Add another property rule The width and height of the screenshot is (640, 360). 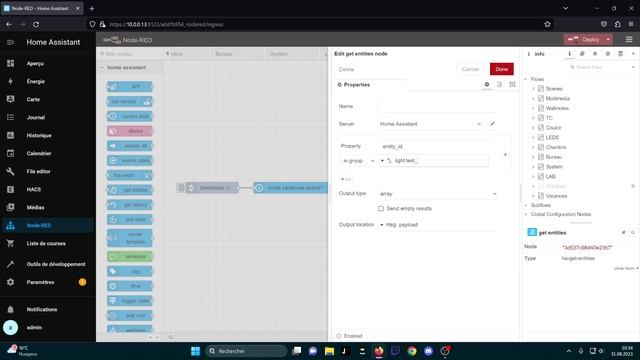coord(346,179)
